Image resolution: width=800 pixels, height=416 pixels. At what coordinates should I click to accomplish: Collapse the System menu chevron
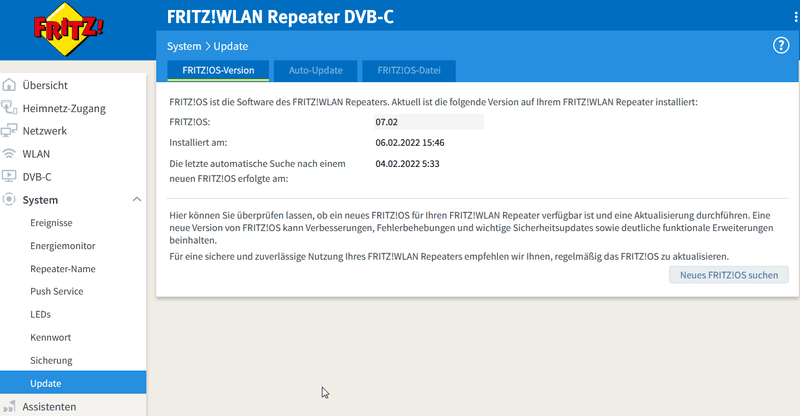coord(137,200)
